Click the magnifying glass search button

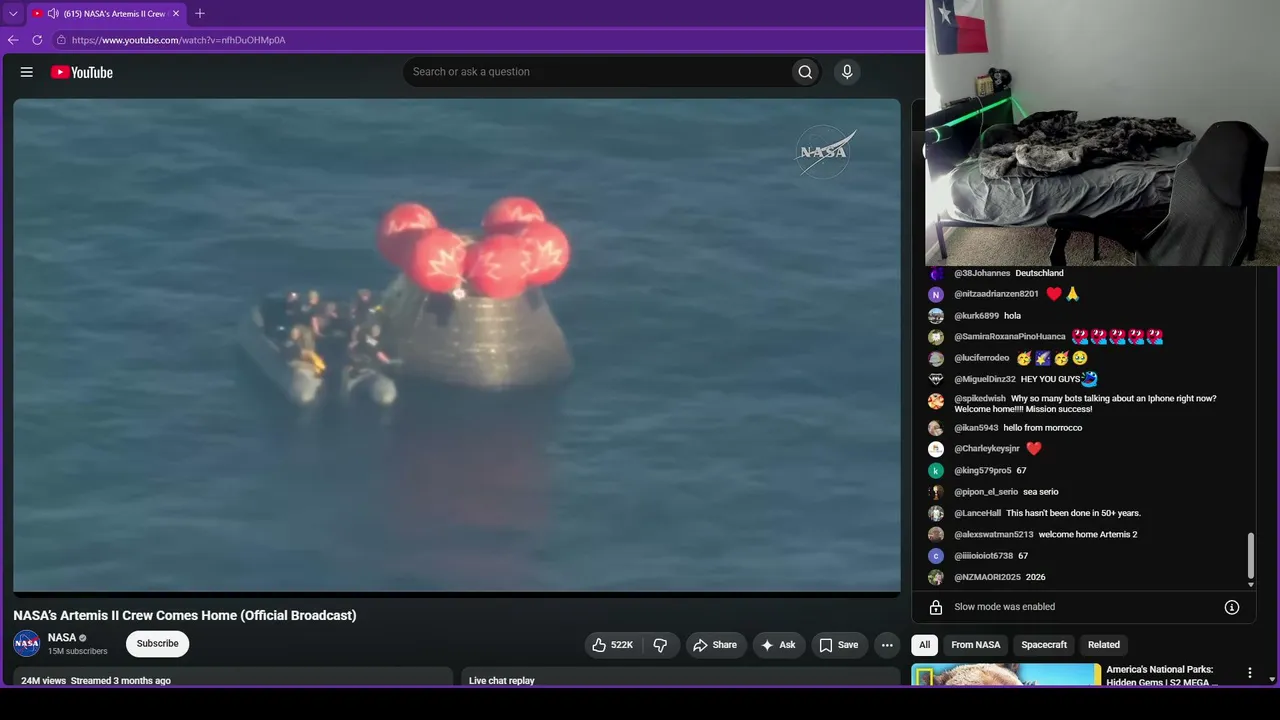805,72
